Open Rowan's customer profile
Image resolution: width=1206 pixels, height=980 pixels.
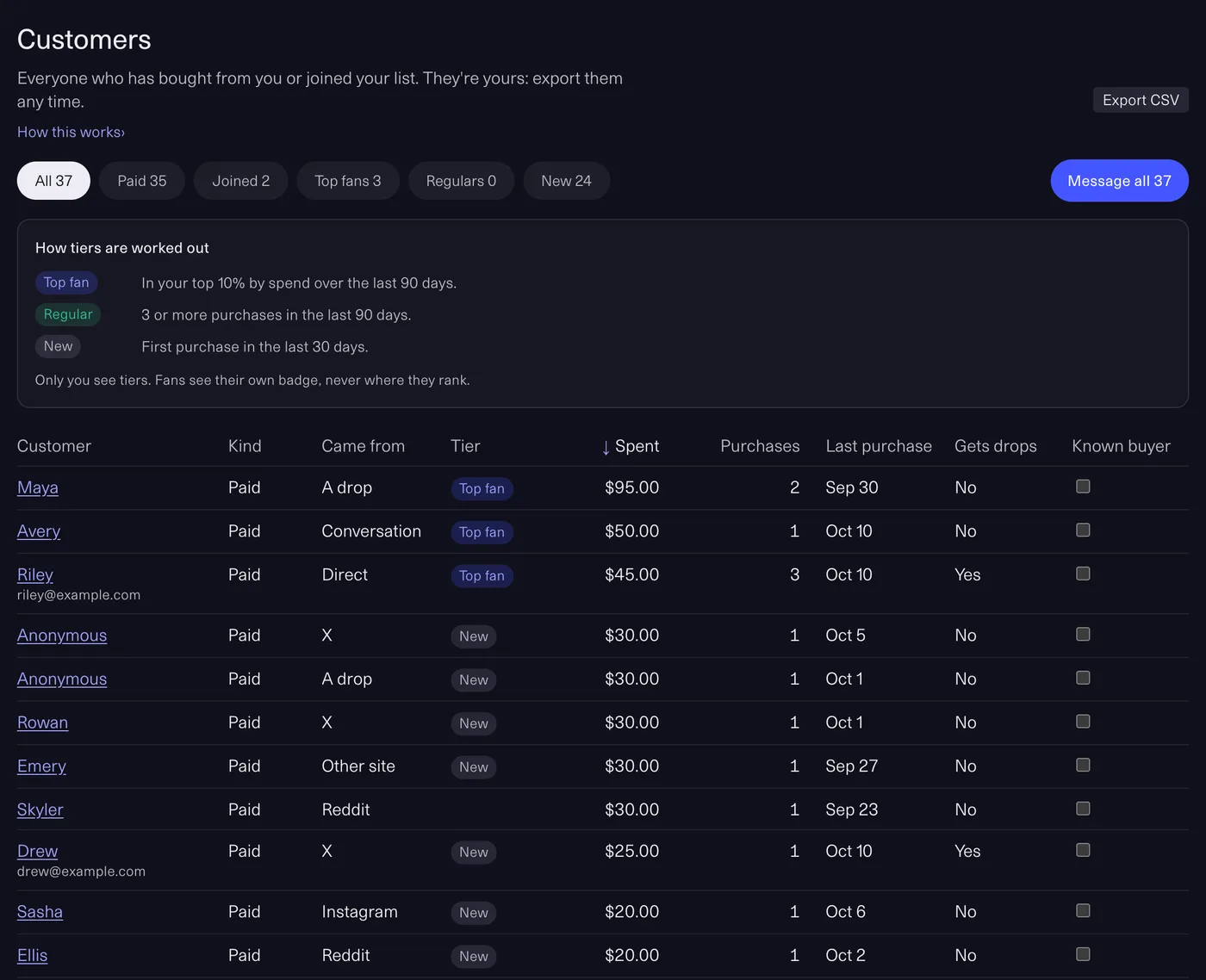[42, 723]
